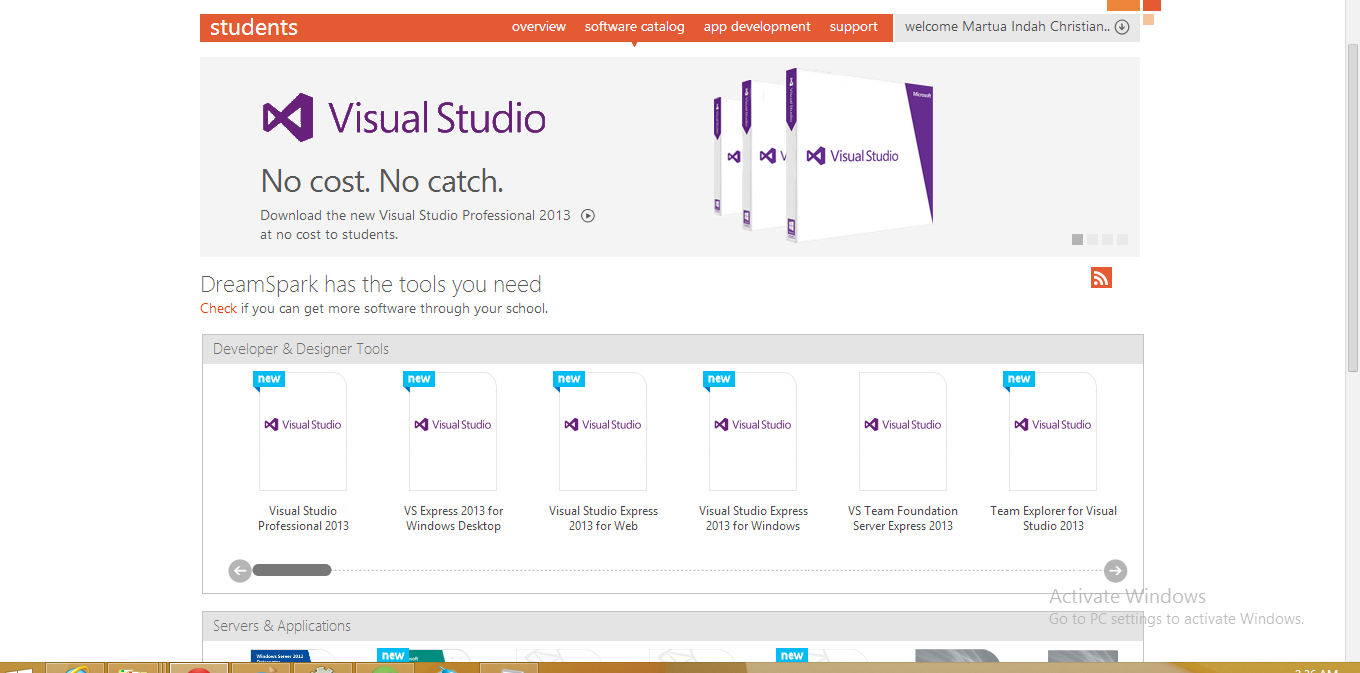Select the fourth banner slide indicator

tap(1122, 240)
